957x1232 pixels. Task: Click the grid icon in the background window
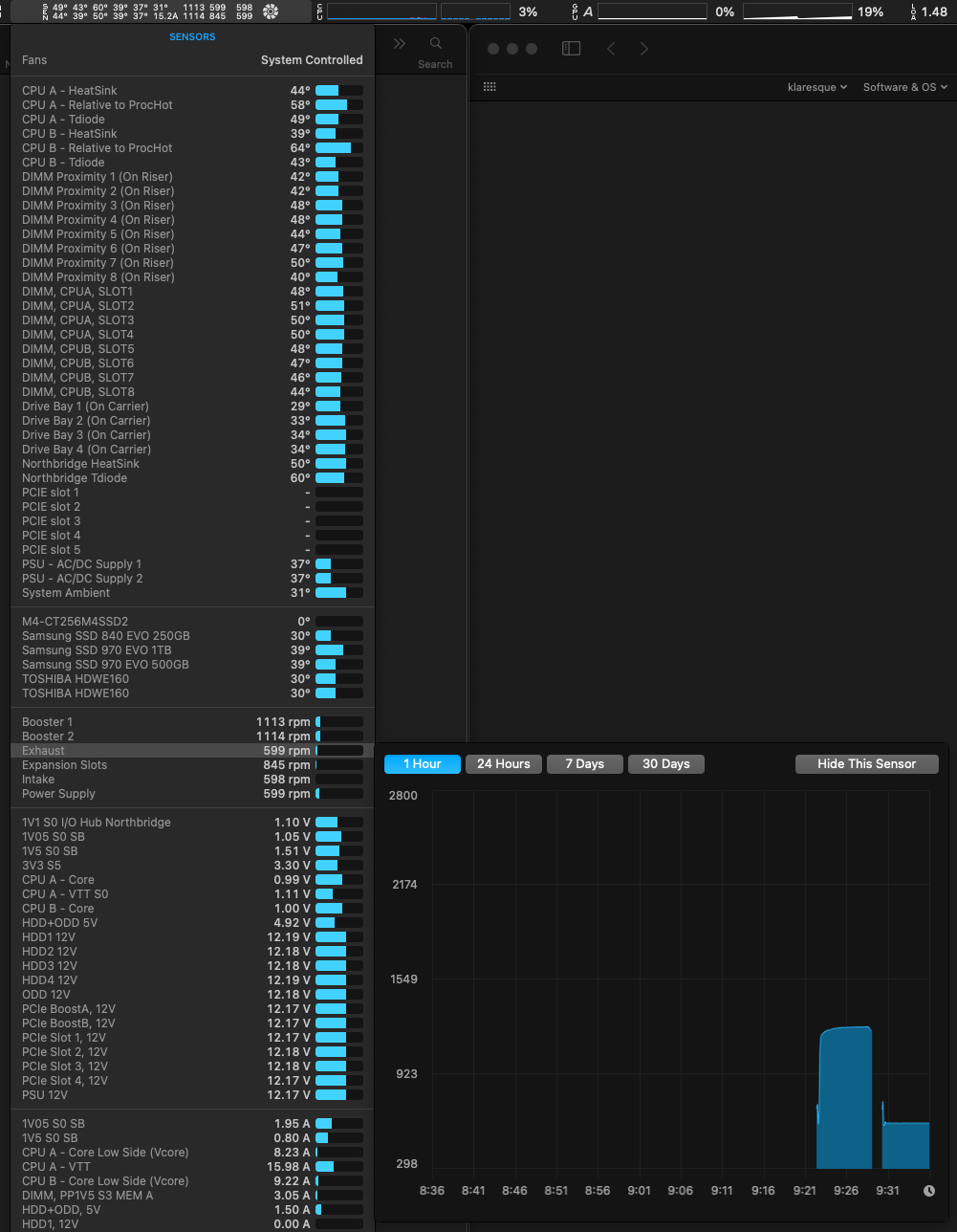pos(489,86)
